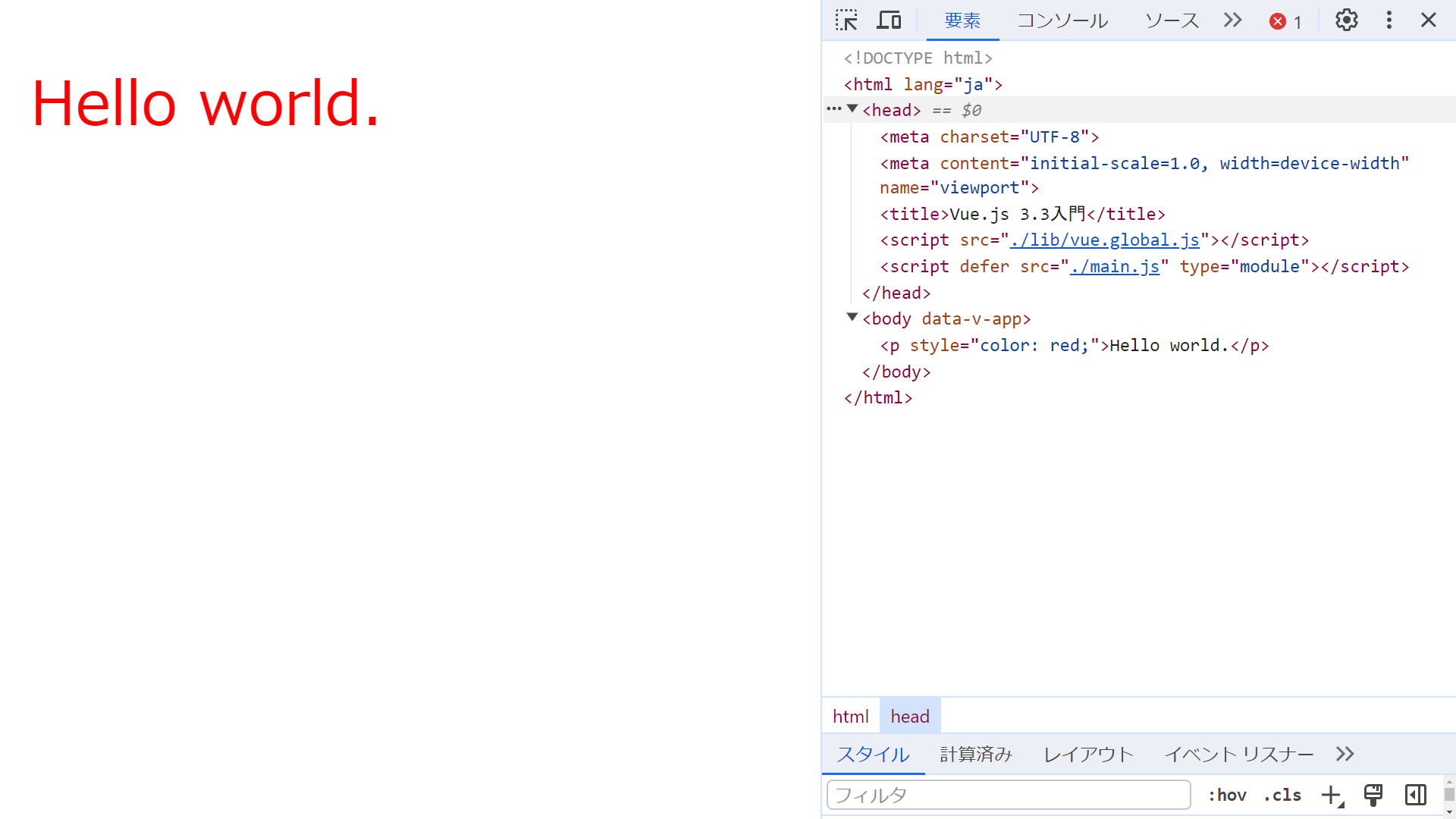Open the ./main.js script link
Screen dimensions: 1456x819
click(x=1115, y=267)
